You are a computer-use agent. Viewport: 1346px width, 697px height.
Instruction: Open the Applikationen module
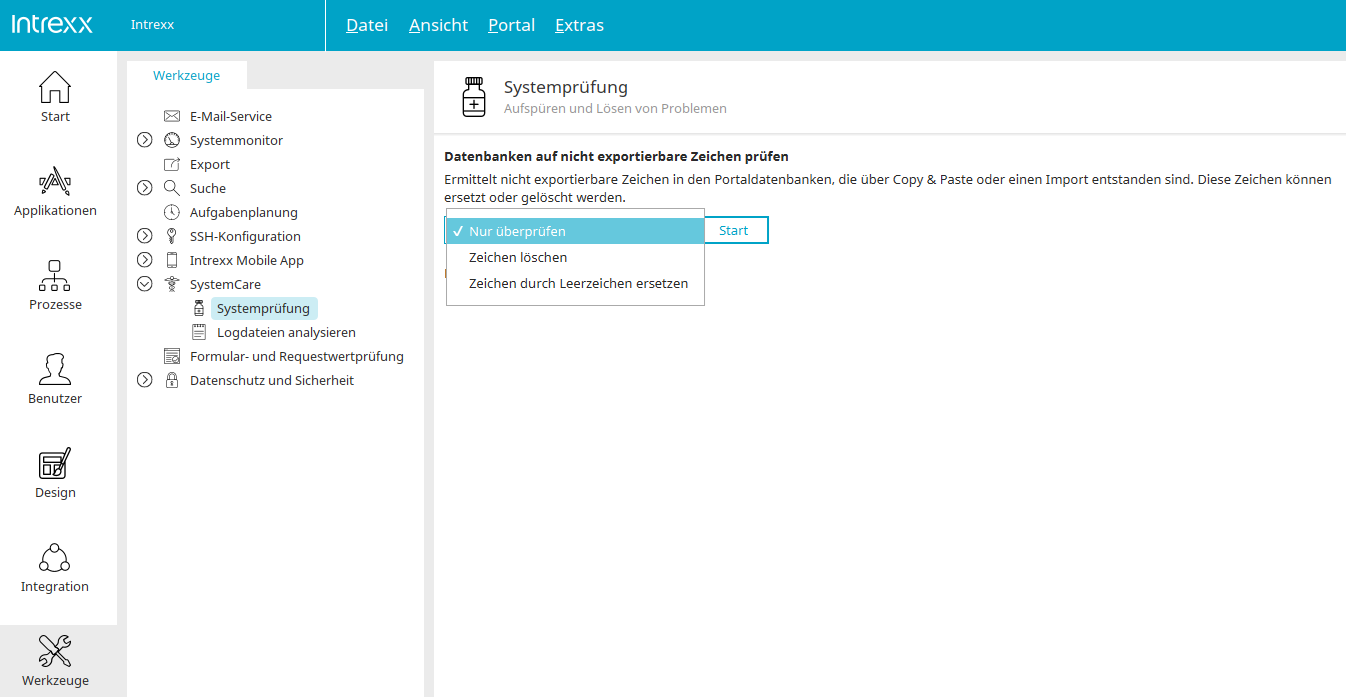pos(55,182)
